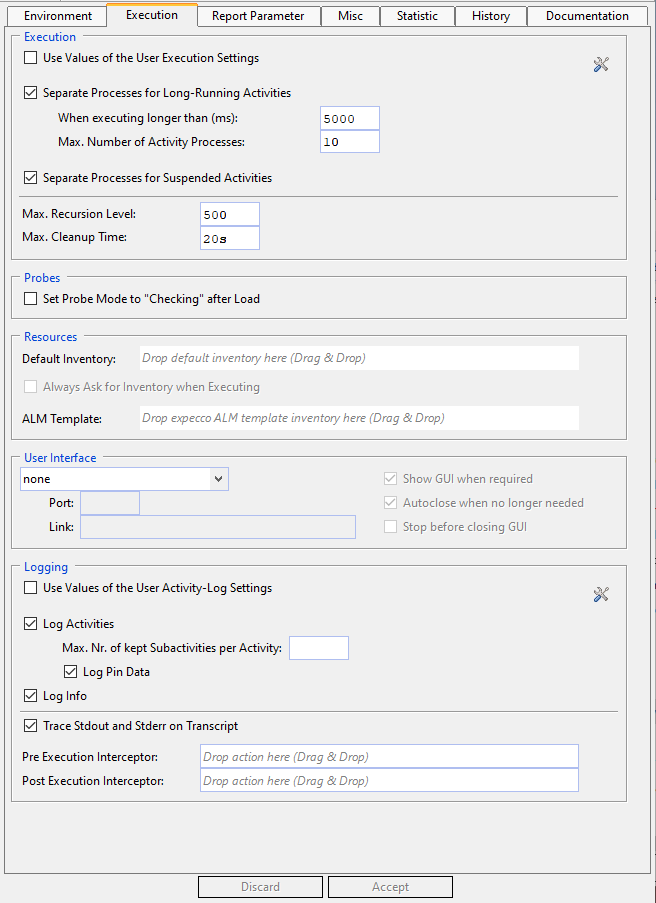Toggle the Log Pin Data checkbox
The image size is (656, 903).
70,672
